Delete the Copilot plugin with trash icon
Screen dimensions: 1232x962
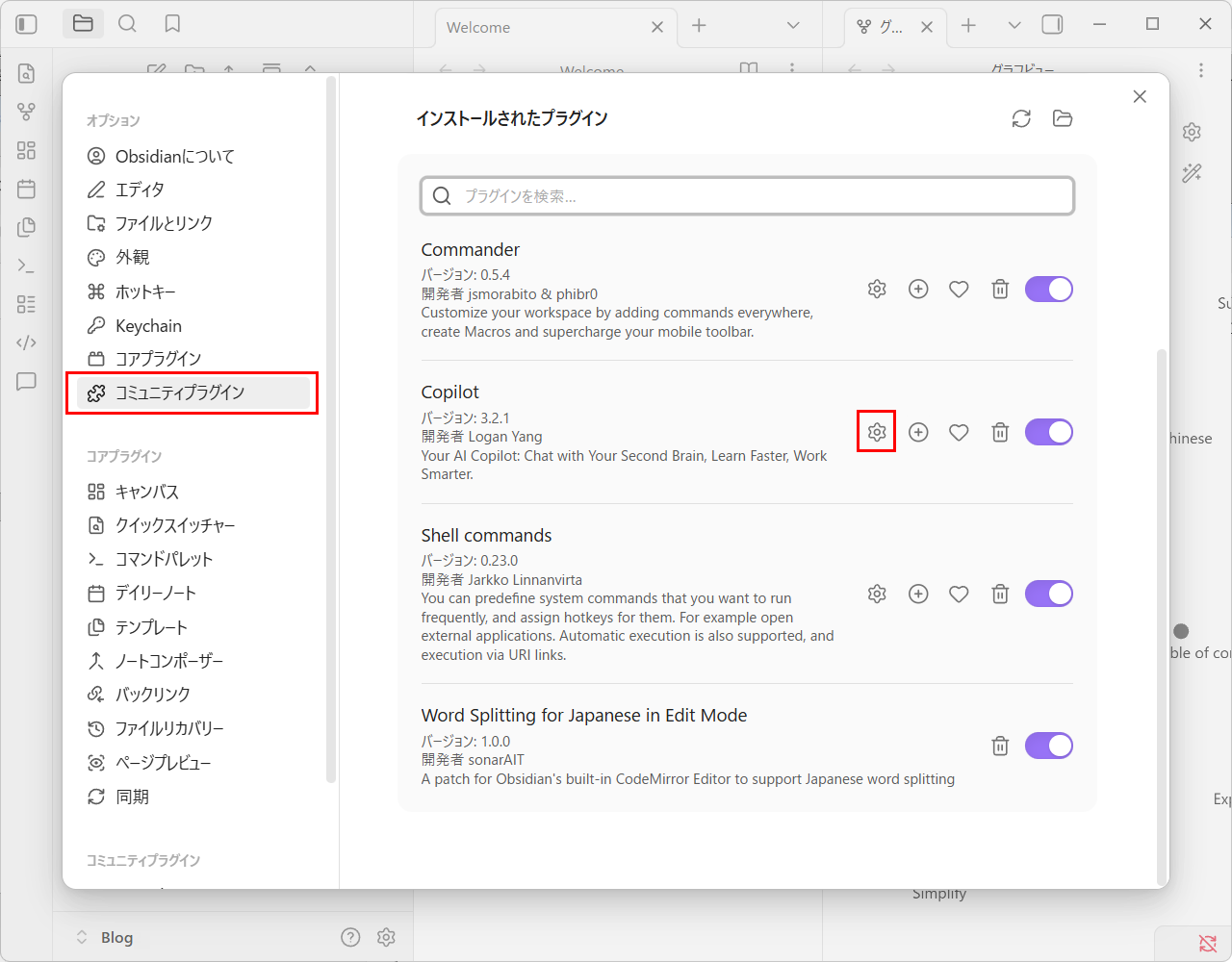(x=1000, y=433)
